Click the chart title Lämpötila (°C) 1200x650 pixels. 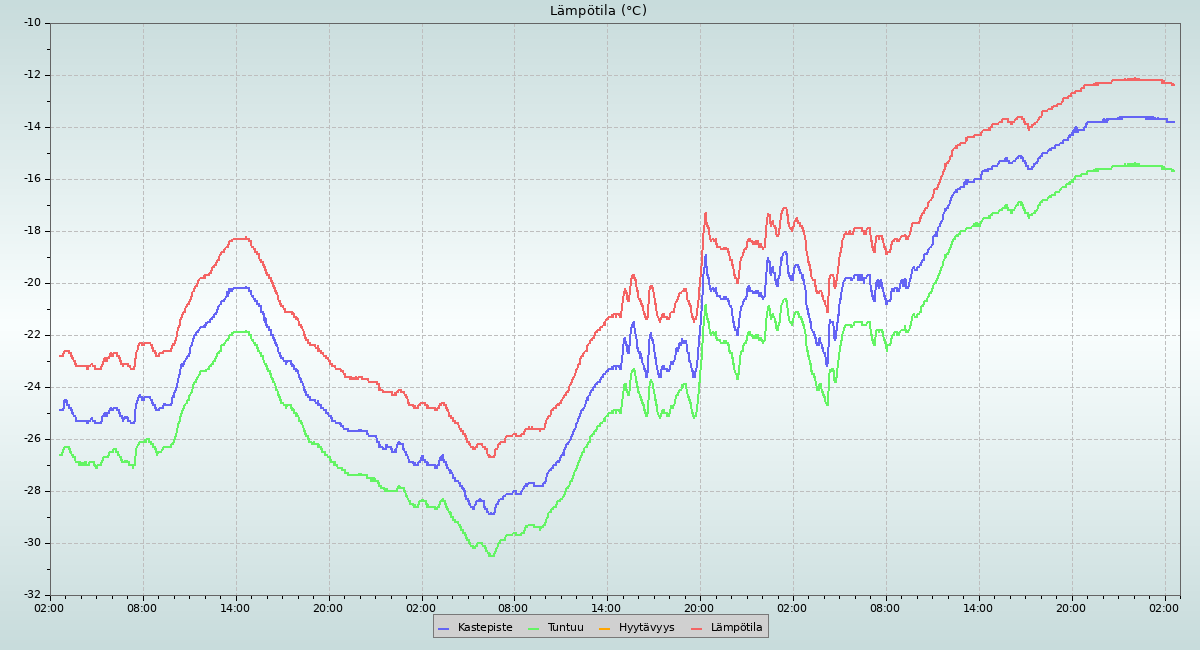tap(598, 11)
